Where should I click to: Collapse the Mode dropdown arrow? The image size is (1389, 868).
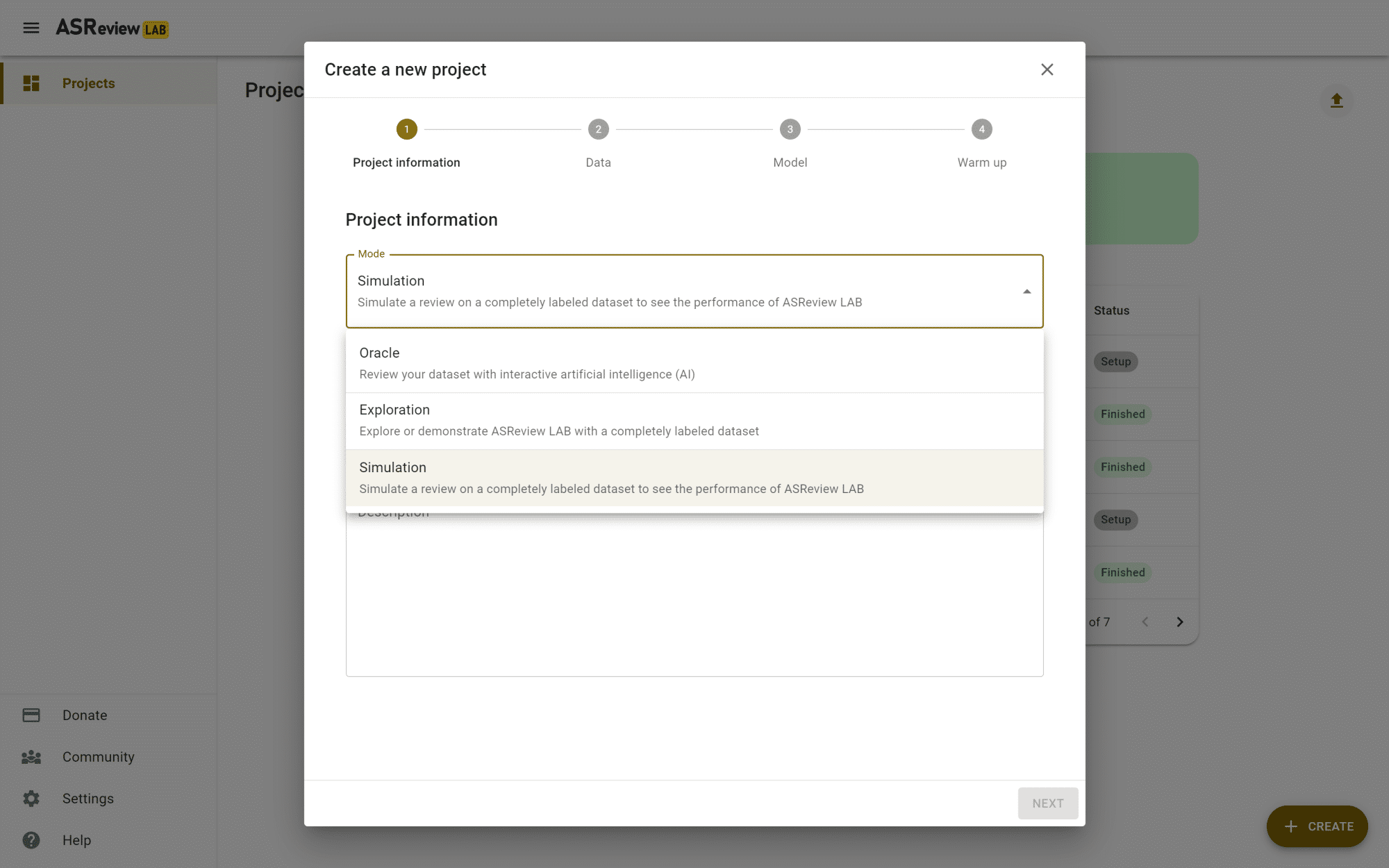point(1026,292)
